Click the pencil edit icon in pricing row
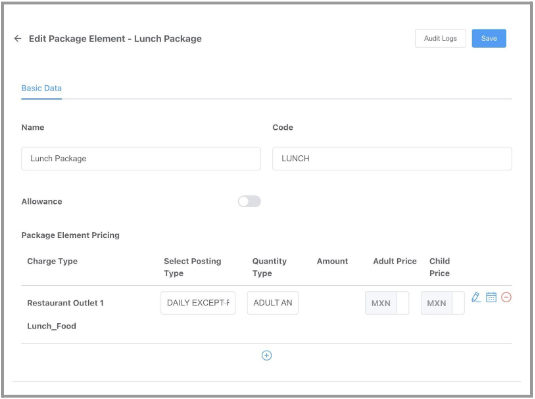This screenshot has width=535, height=399. point(476,297)
